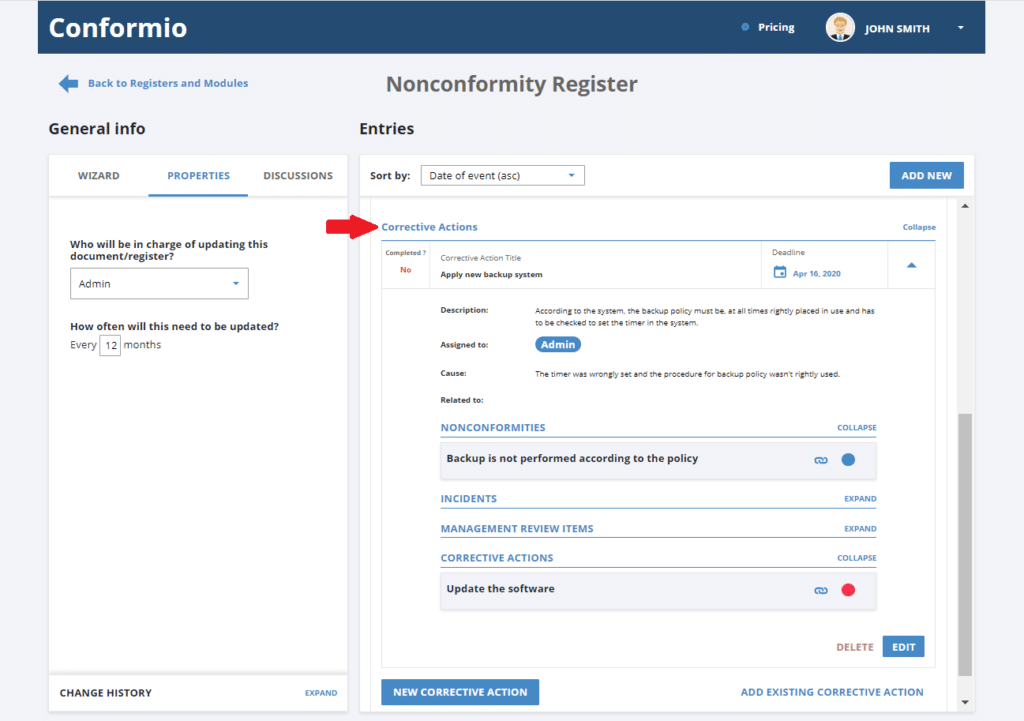Image resolution: width=1024 pixels, height=721 pixels.
Task: Click ADD EXISTING CORRECTIVE ACTION
Action: (831, 691)
